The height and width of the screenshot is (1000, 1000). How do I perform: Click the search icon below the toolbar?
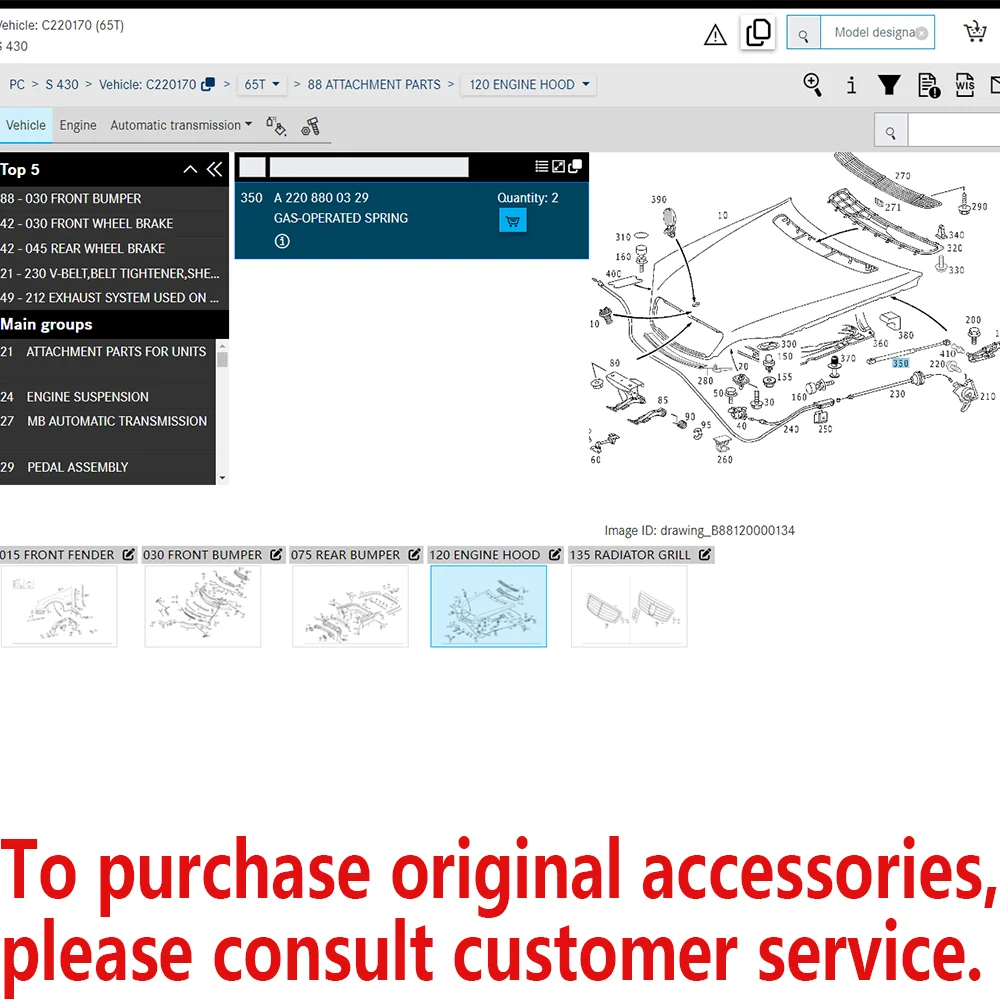pyautogui.click(x=890, y=132)
